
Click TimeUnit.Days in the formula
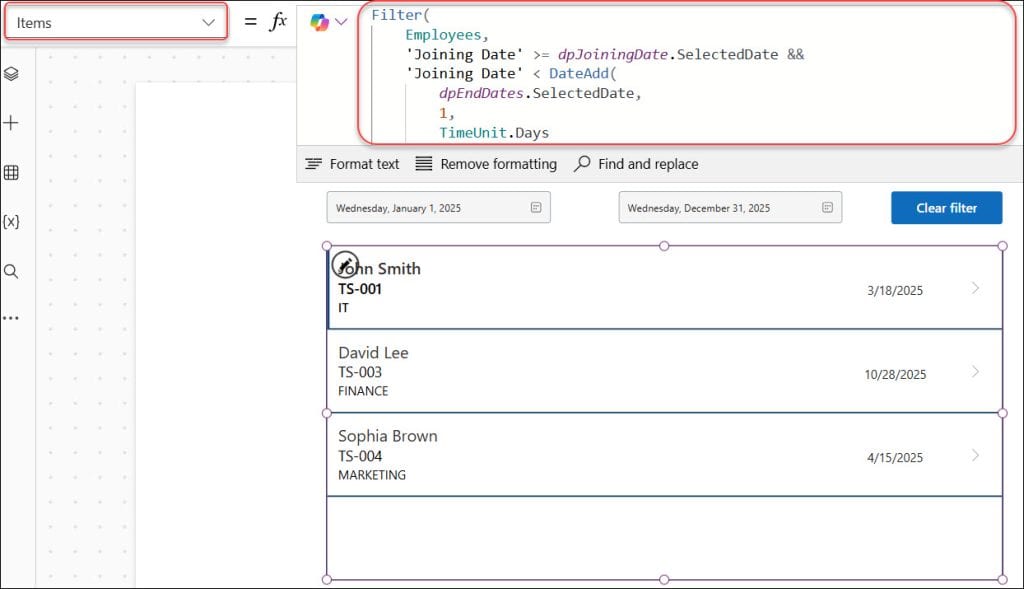pyautogui.click(x=494, y=133)
